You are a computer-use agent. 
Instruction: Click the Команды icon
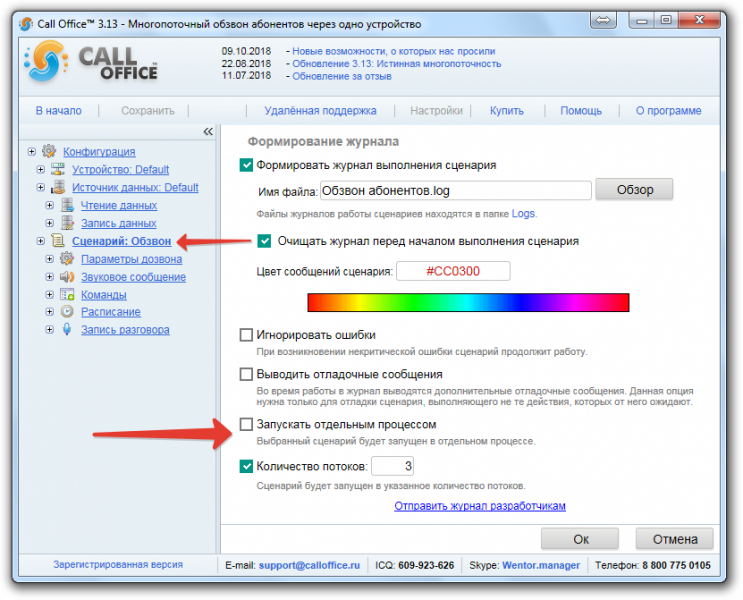pyautogui.click(x=67, y=294)
